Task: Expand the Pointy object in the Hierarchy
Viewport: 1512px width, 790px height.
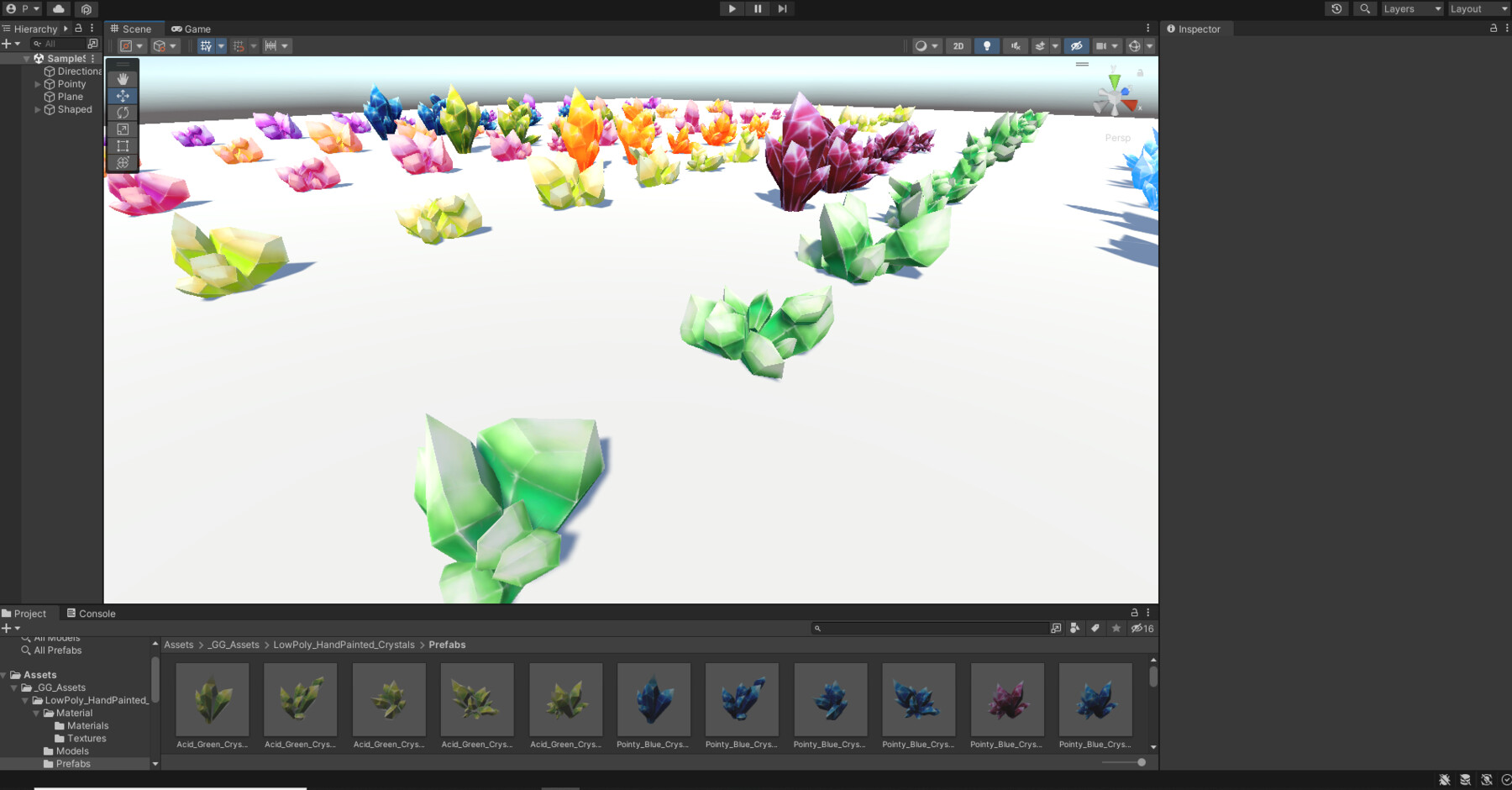Action: 37,83
